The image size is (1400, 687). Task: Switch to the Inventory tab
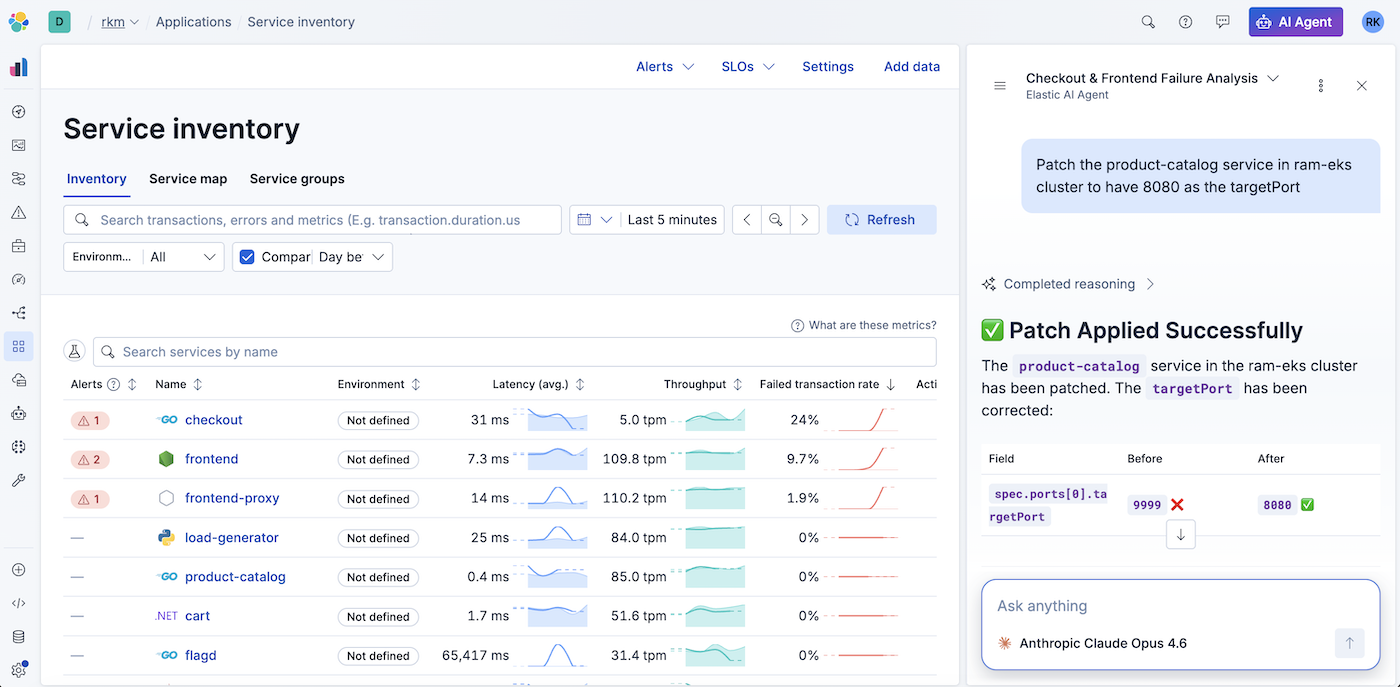click(96, 179)
